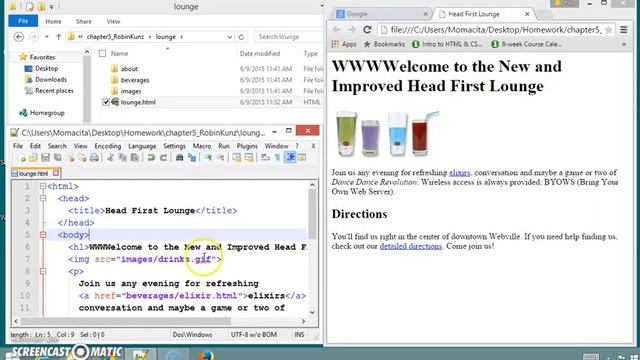Image resolution: width=640 pixels, height=360 pixels.
Task: Open the Encoding menu in Notepad++
Action: click(108, 146)
